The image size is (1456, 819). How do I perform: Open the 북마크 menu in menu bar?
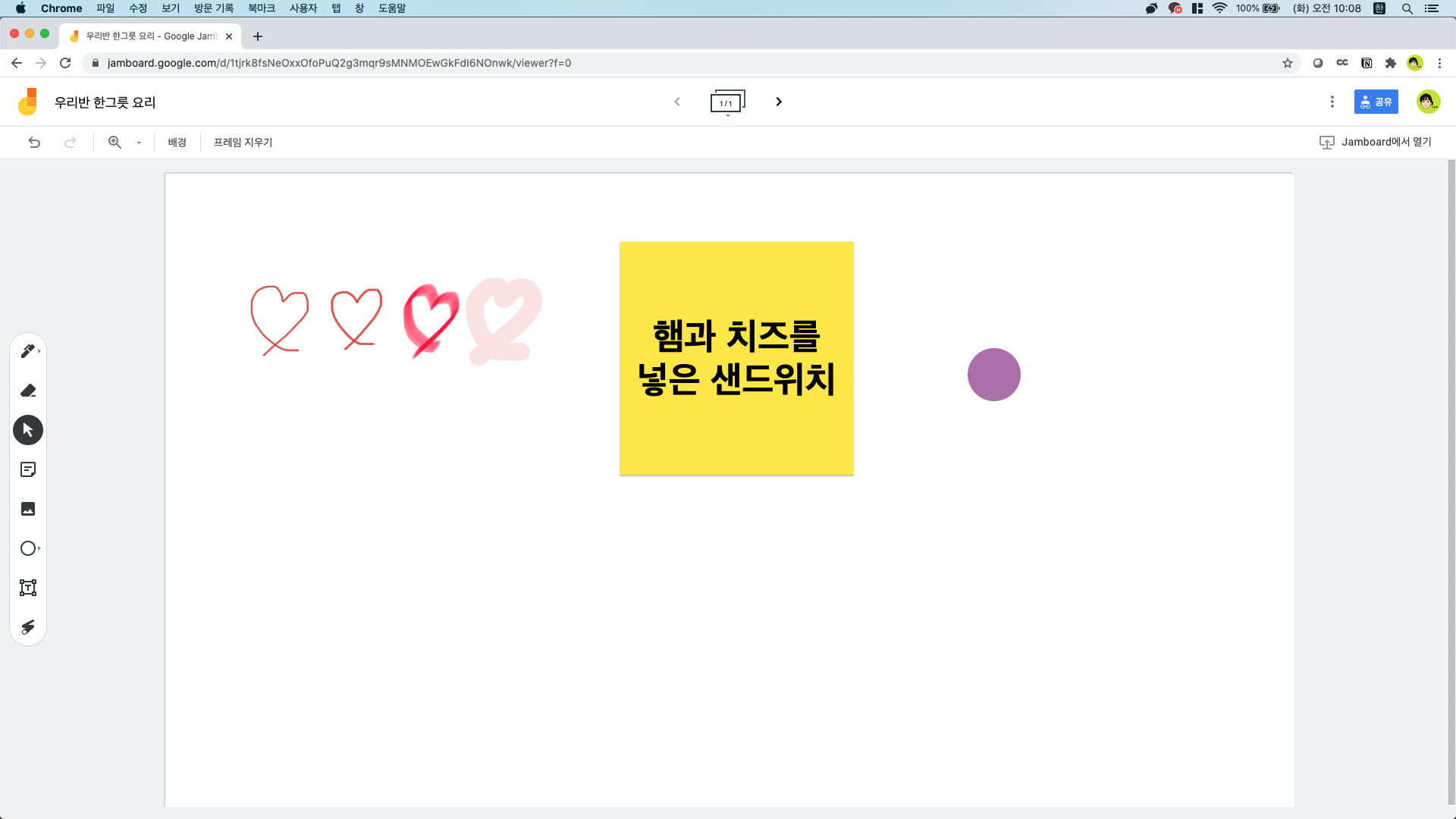coord(262,8)
